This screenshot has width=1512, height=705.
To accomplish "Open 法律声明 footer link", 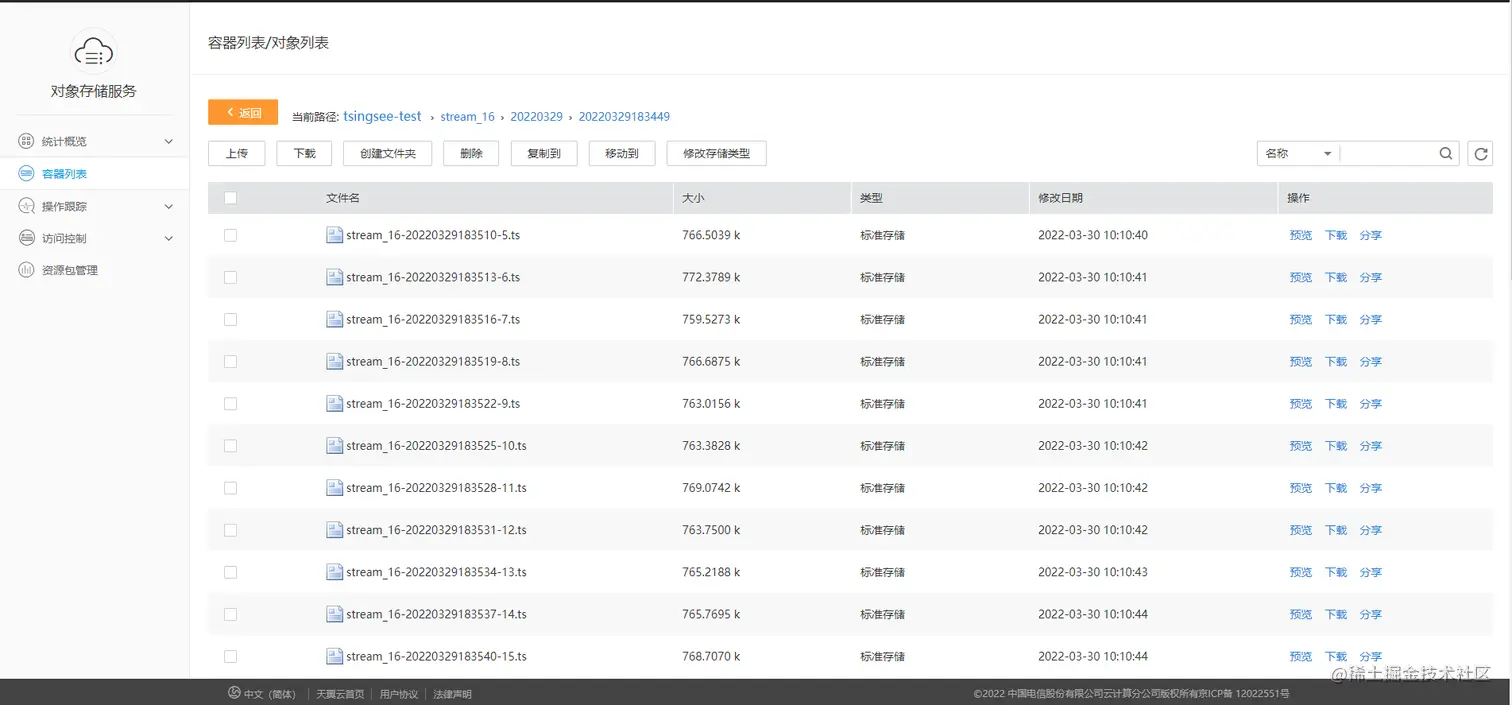I will pyautogui.click(x=452, y=694).
